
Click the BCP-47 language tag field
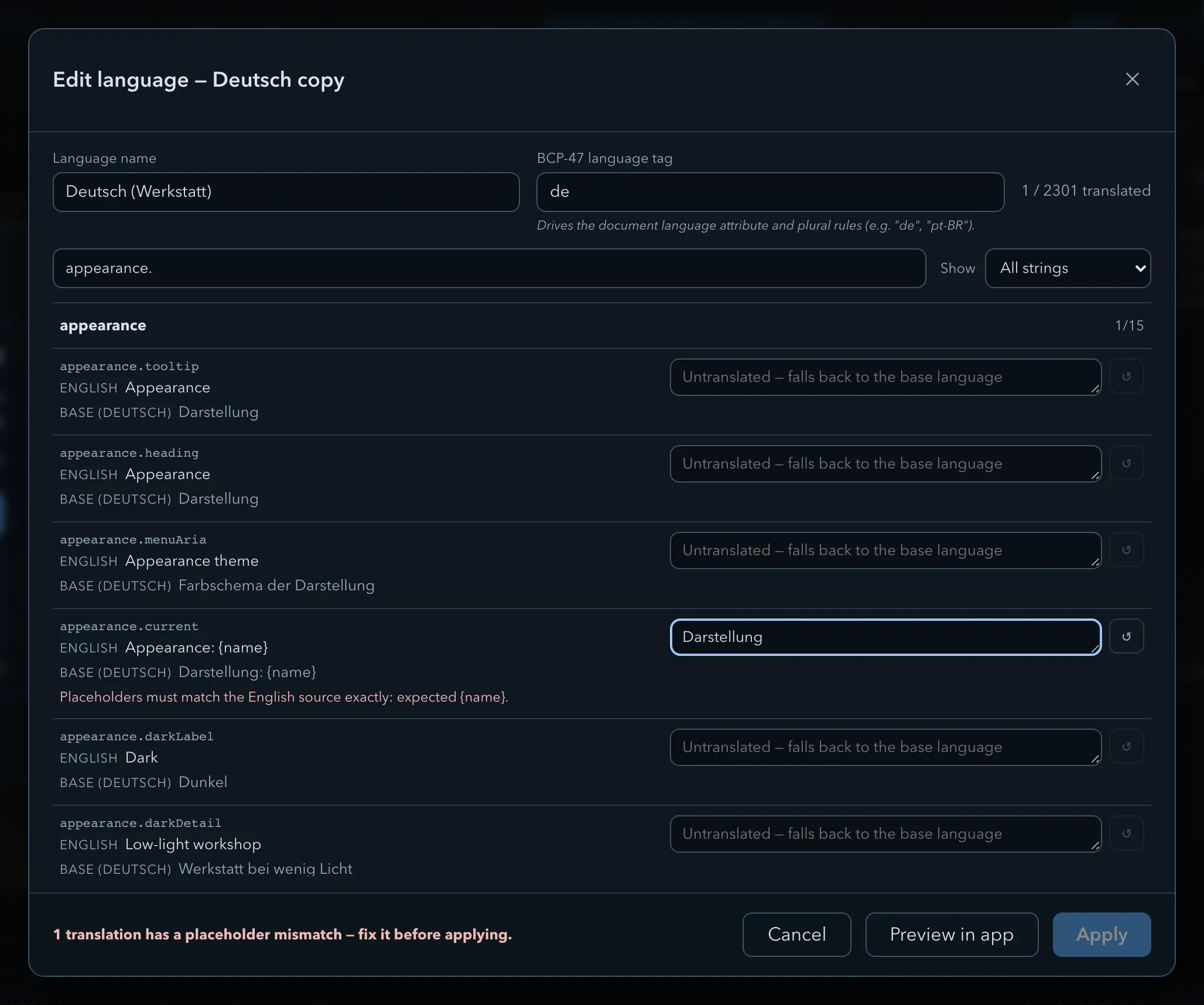770,192
